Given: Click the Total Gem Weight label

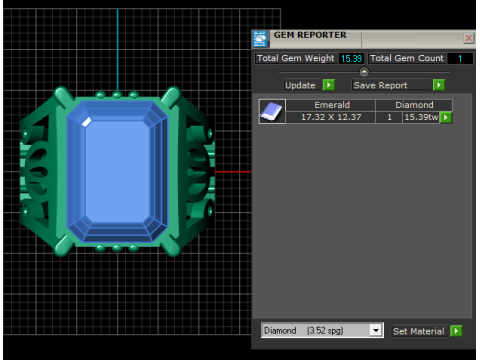Looking at the screenshot, I should (x=296, y=58).
